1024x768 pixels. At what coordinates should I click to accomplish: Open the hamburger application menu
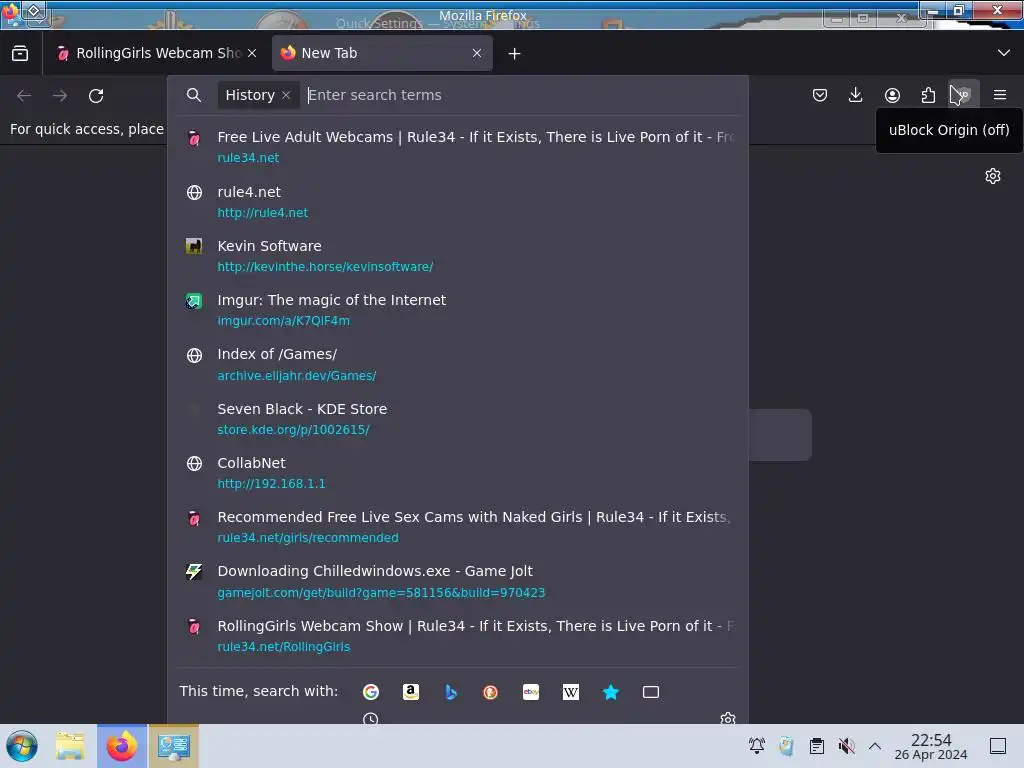click(1000, 95)
